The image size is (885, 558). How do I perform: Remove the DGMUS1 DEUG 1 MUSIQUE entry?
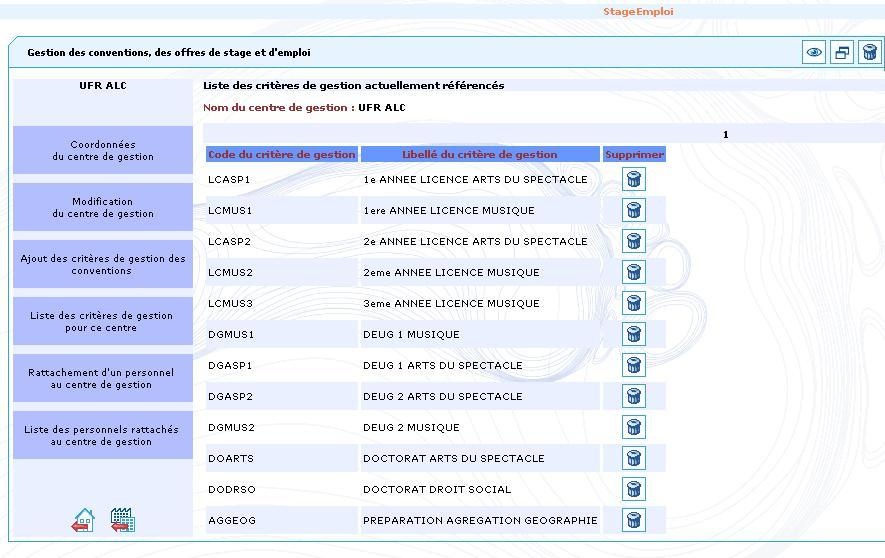click(633, 334)
